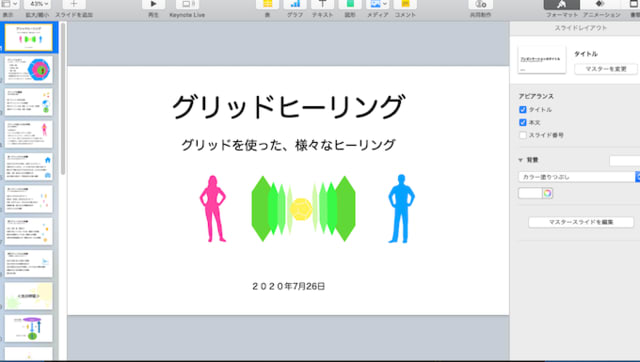Image resolution: width=640 pixels, height=362 pixels.
Task: Collapse the 背景 section triangle
Action: click(x=520, y=160)
